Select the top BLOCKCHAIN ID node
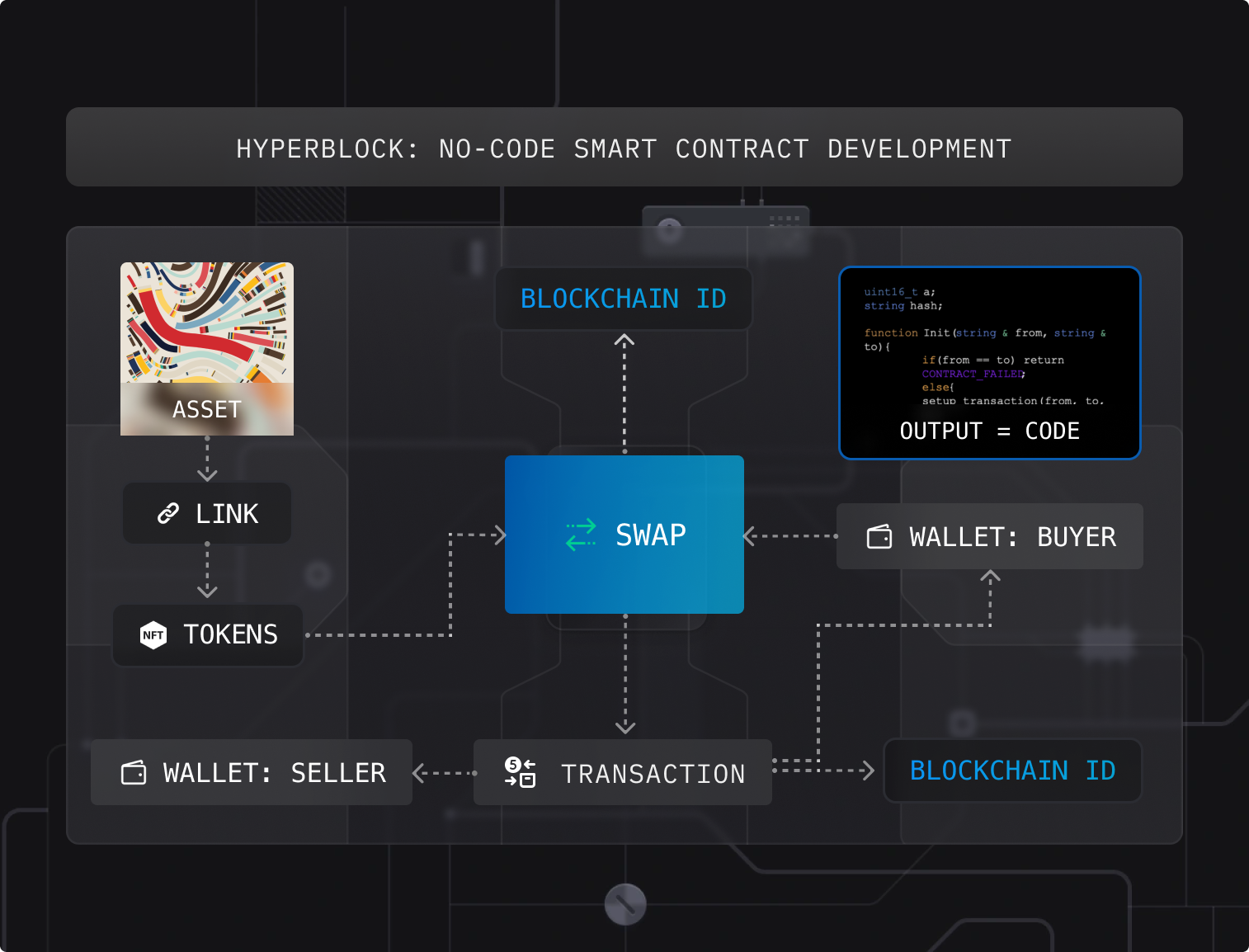Screen dimensions: 1249x952 pos(623,299)
